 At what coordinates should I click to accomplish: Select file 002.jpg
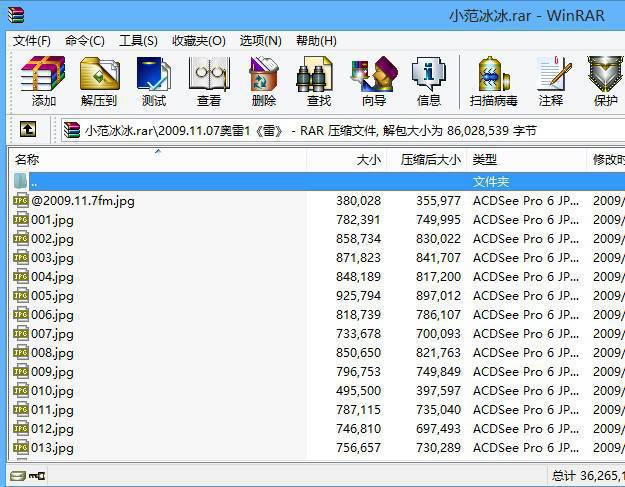click(52, 239)
